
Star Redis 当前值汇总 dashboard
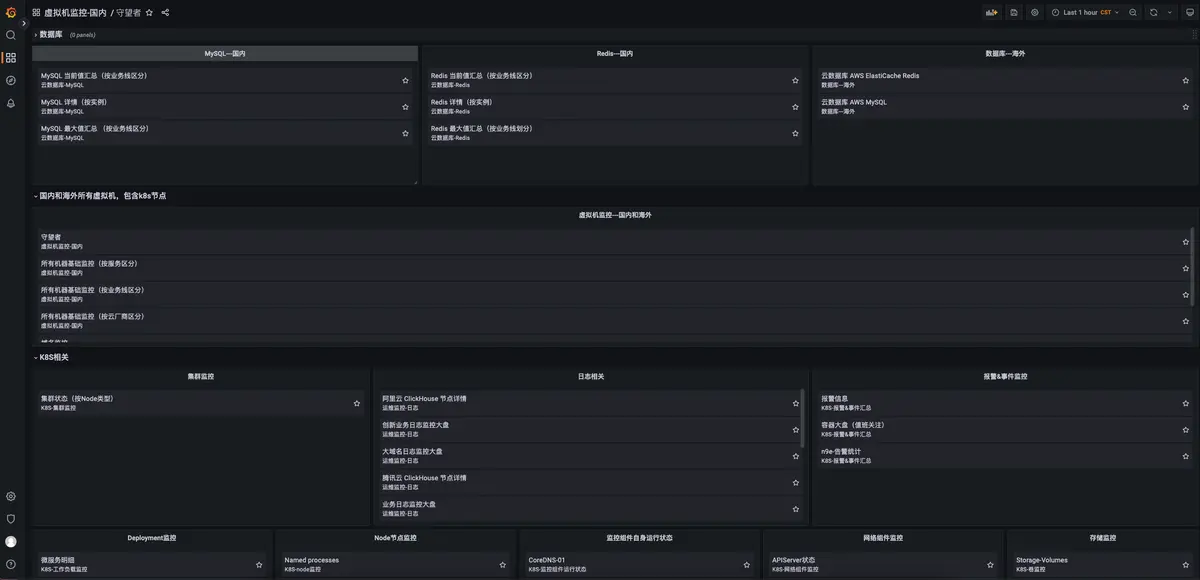pyautogui.click(x=796, y=80)
